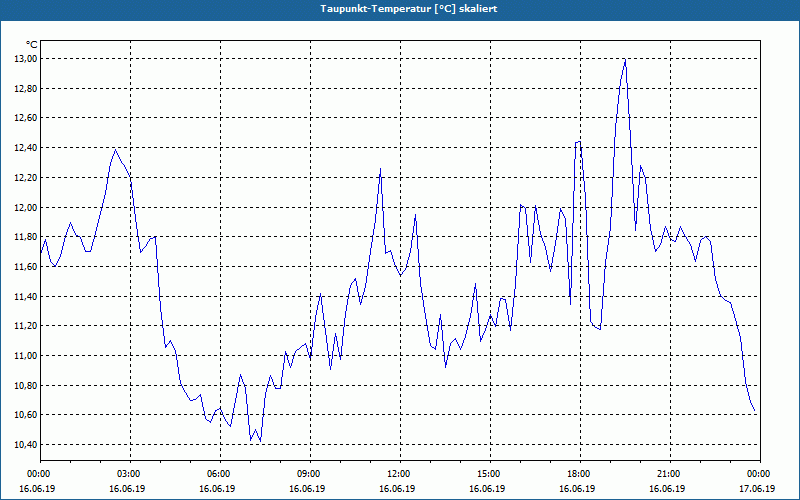Screen dimensions: 800x500
Task: Click the '°C' unit label above the y-axis
Action: pos(32,45)
